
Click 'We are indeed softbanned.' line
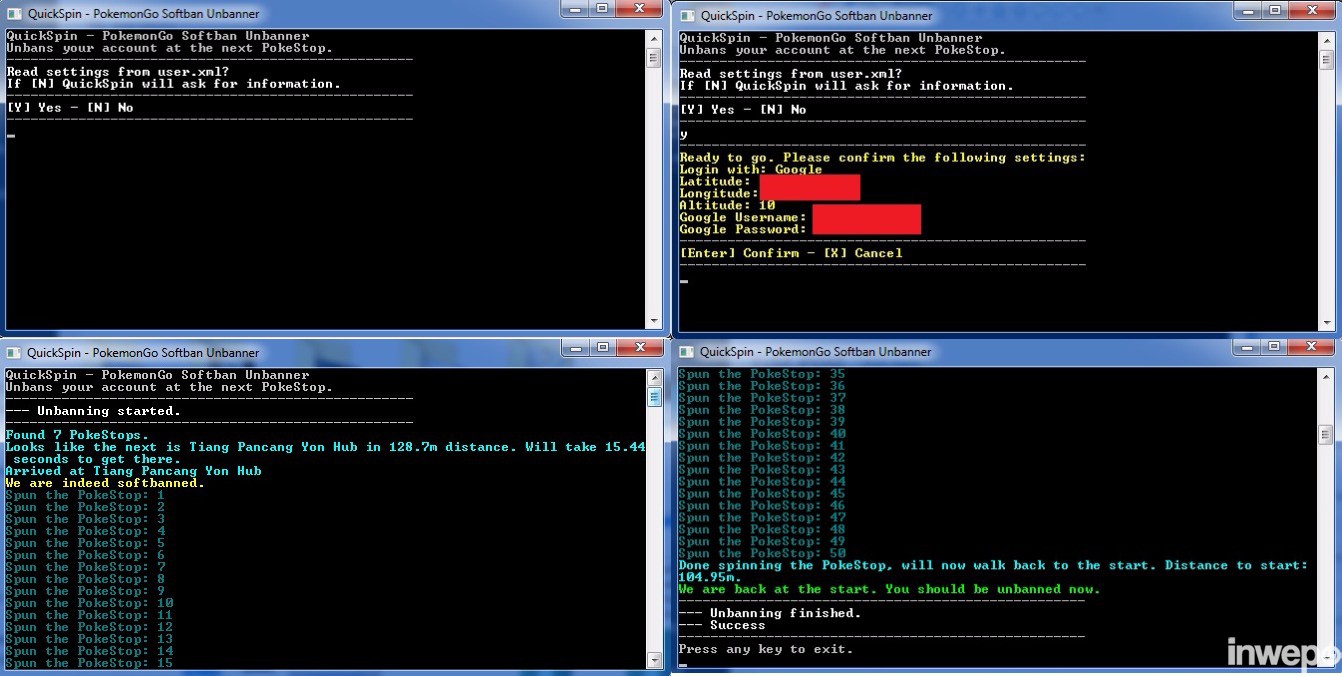(x=106, y=483)
